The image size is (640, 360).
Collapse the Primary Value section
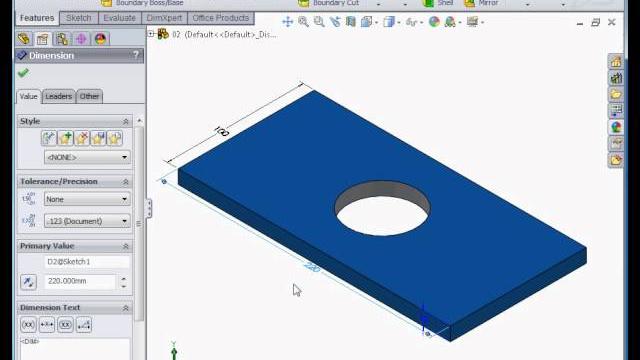[x=126, y=246]
